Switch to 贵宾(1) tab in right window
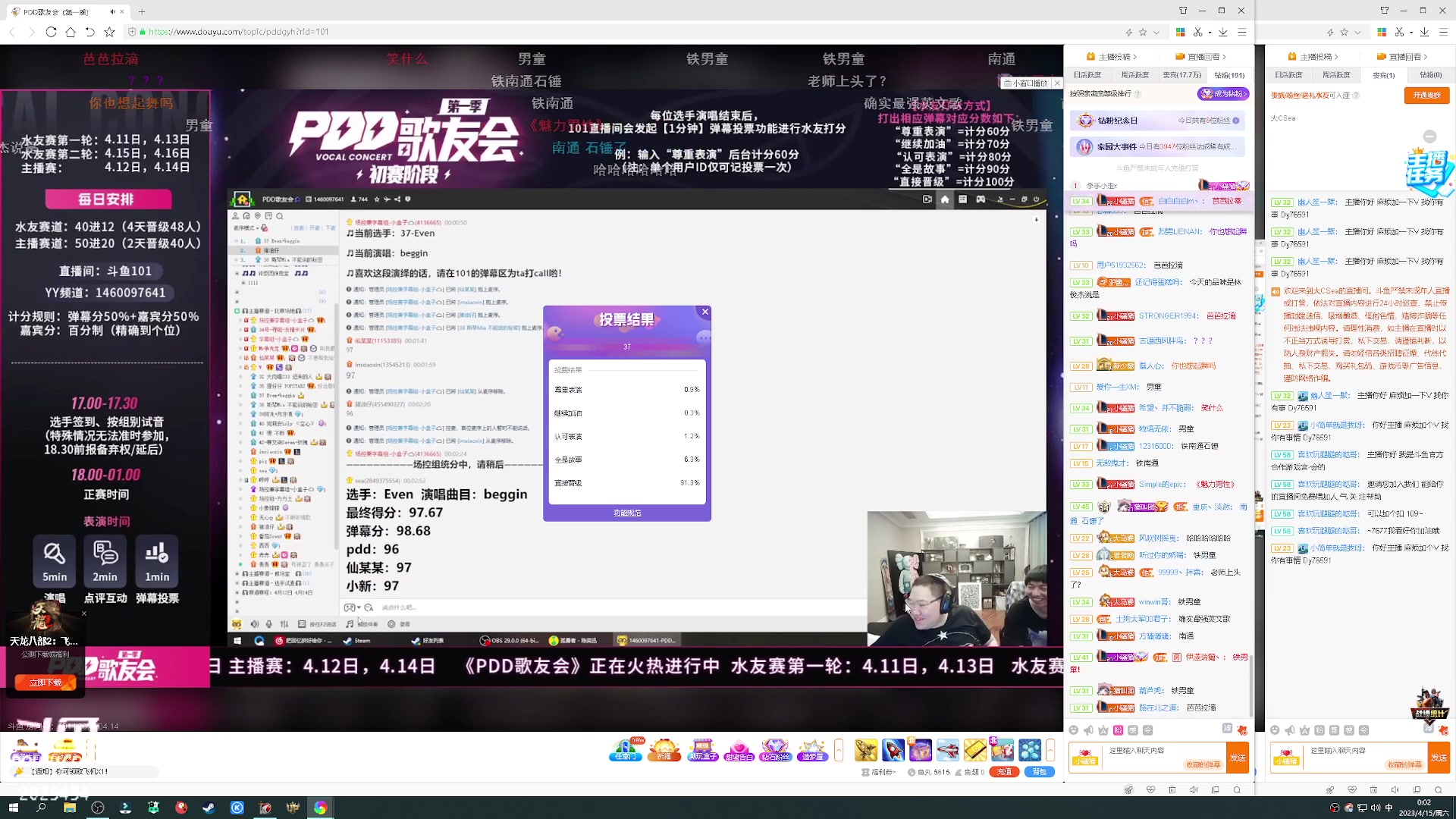This screenshot has height=819, width=1456. (1384, 75)
